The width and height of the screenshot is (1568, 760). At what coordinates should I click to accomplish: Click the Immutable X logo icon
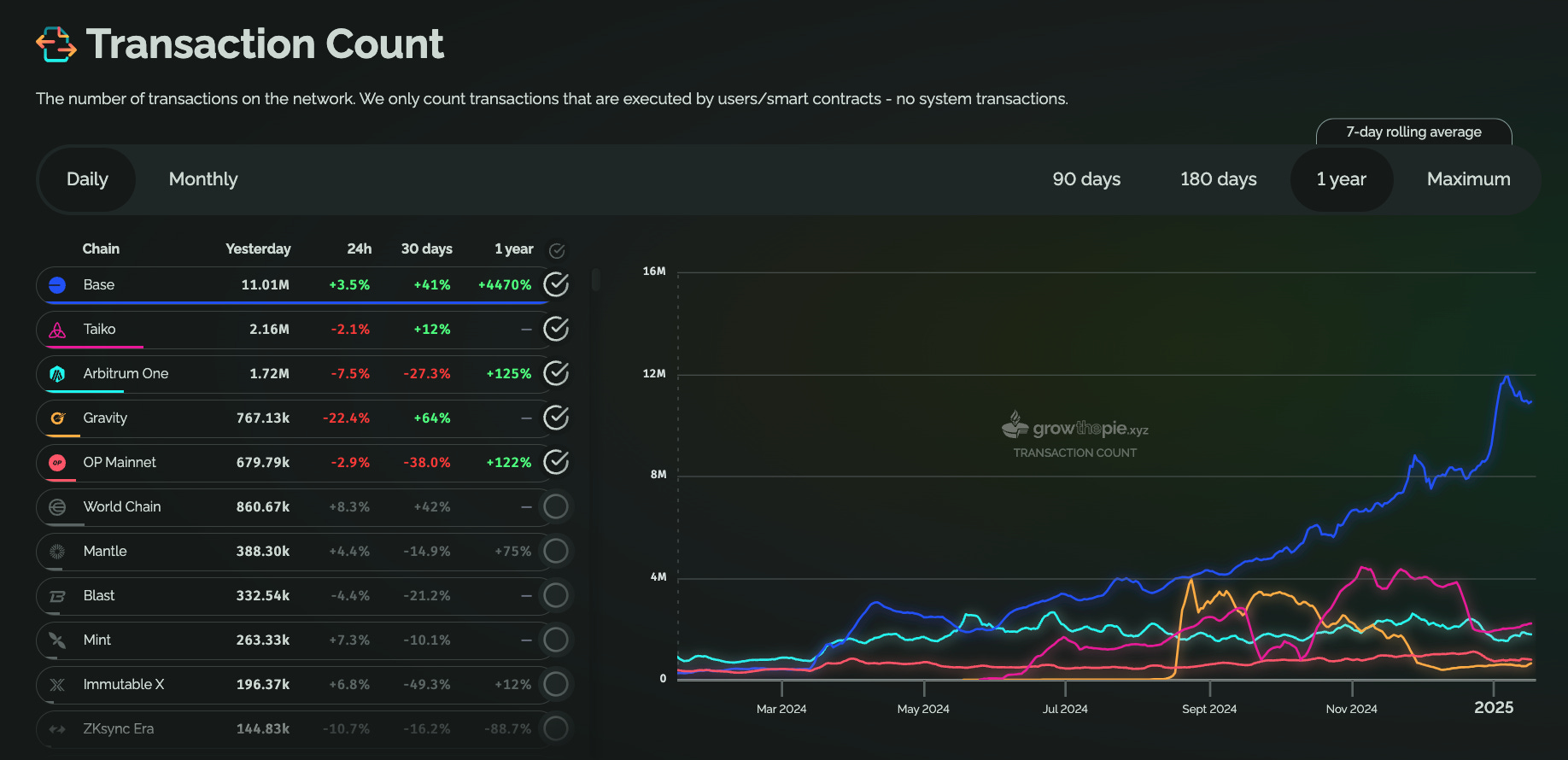57,685
